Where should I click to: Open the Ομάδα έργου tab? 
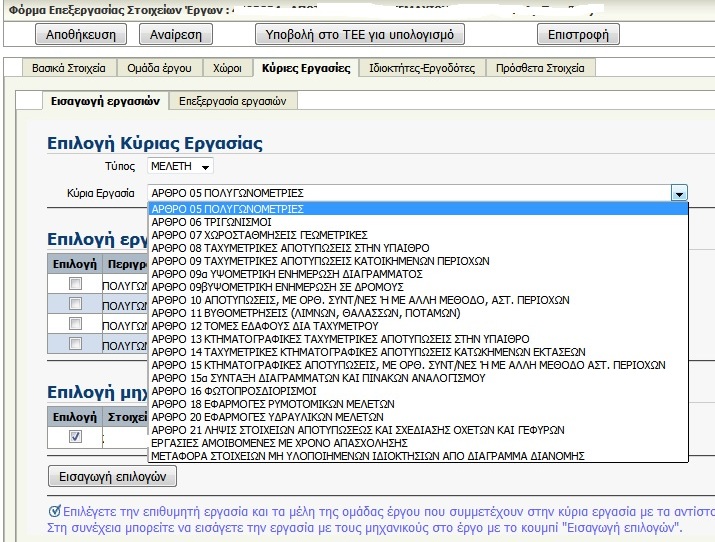click(158, 68)
